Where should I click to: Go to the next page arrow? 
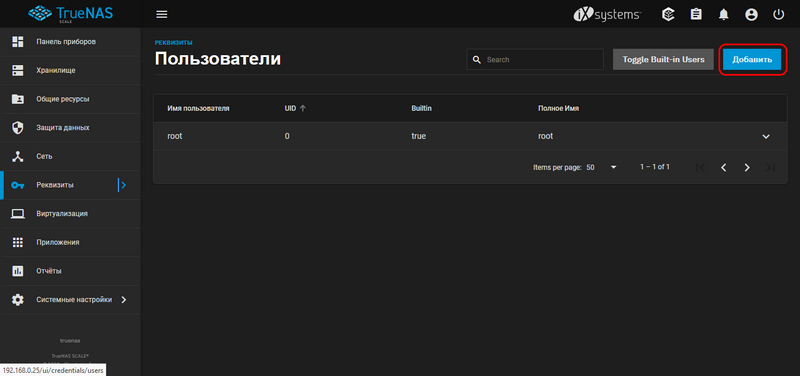tap(747, 167)
